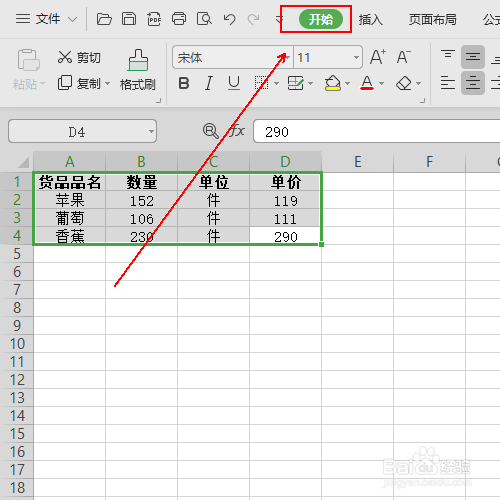Toggle Underline formatting

[234, 83]
